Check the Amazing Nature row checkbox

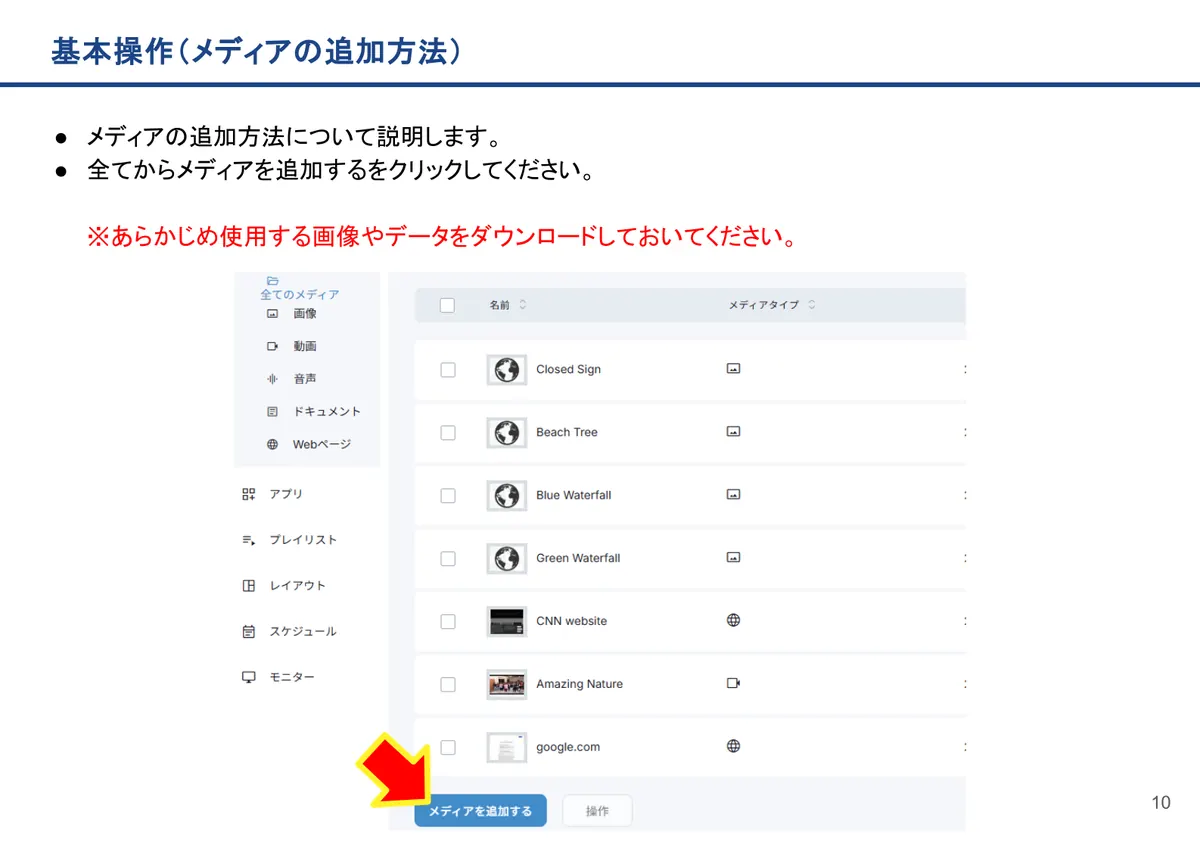click(x=448, y=685)
